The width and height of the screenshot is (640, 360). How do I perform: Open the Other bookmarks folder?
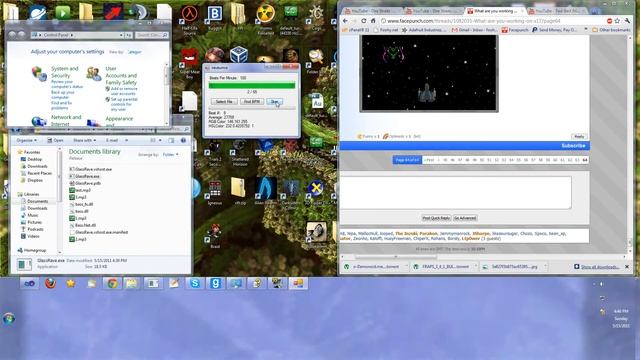point(611,30)
